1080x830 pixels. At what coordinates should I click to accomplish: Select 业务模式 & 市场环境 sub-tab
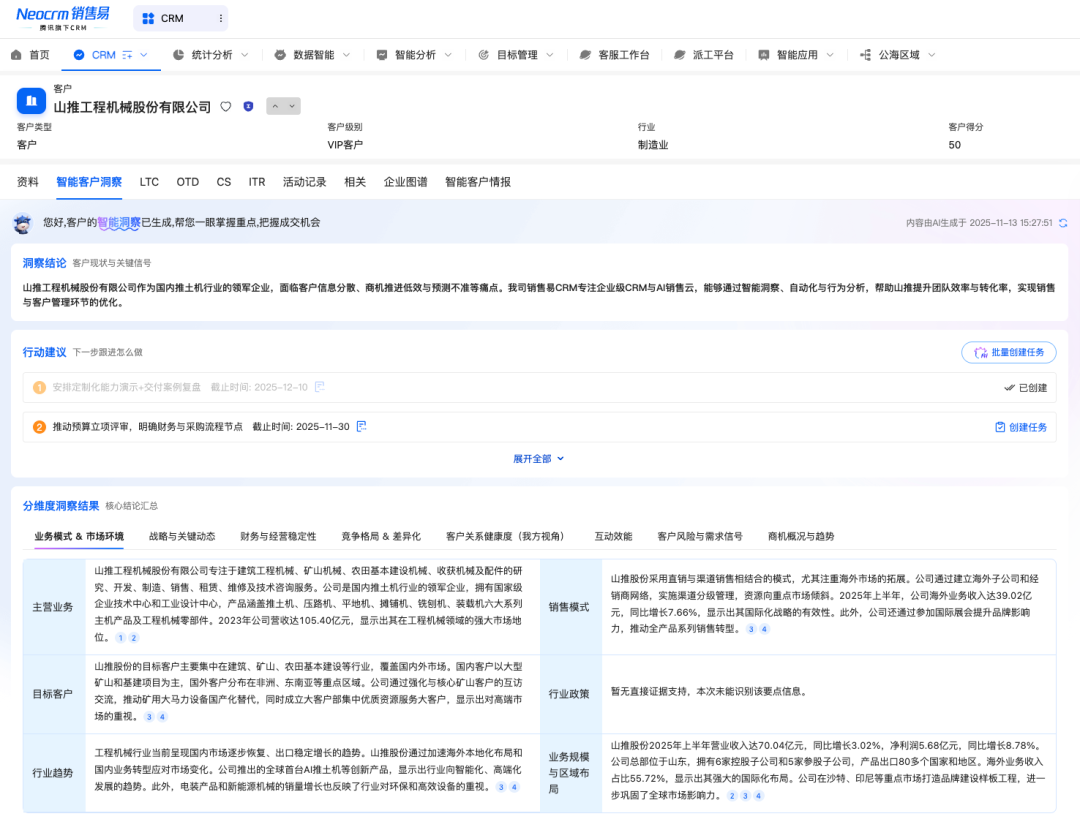click(x=79, y=536)
